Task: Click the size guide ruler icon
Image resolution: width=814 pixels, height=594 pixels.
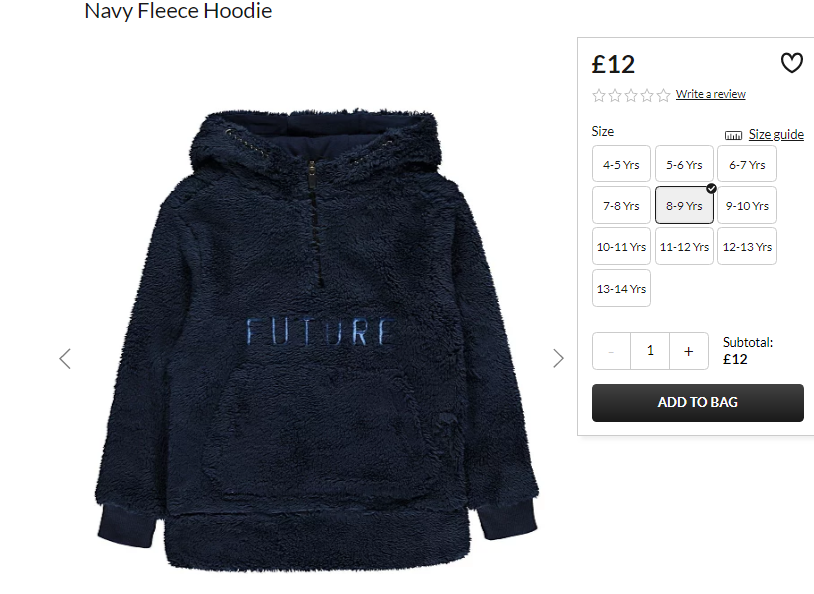Action: coord(733,136)
